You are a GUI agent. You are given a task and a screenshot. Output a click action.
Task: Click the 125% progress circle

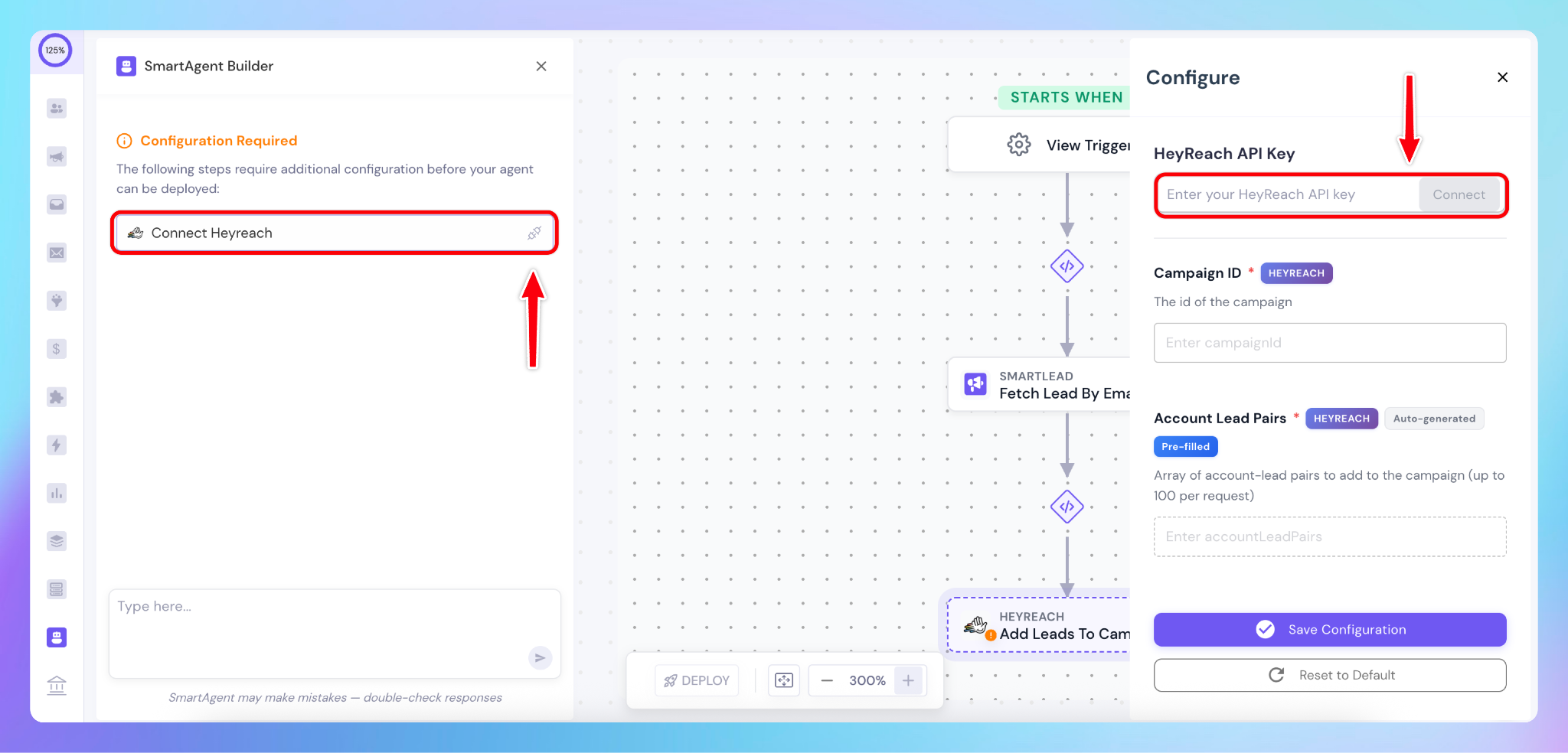pos(55,51)
